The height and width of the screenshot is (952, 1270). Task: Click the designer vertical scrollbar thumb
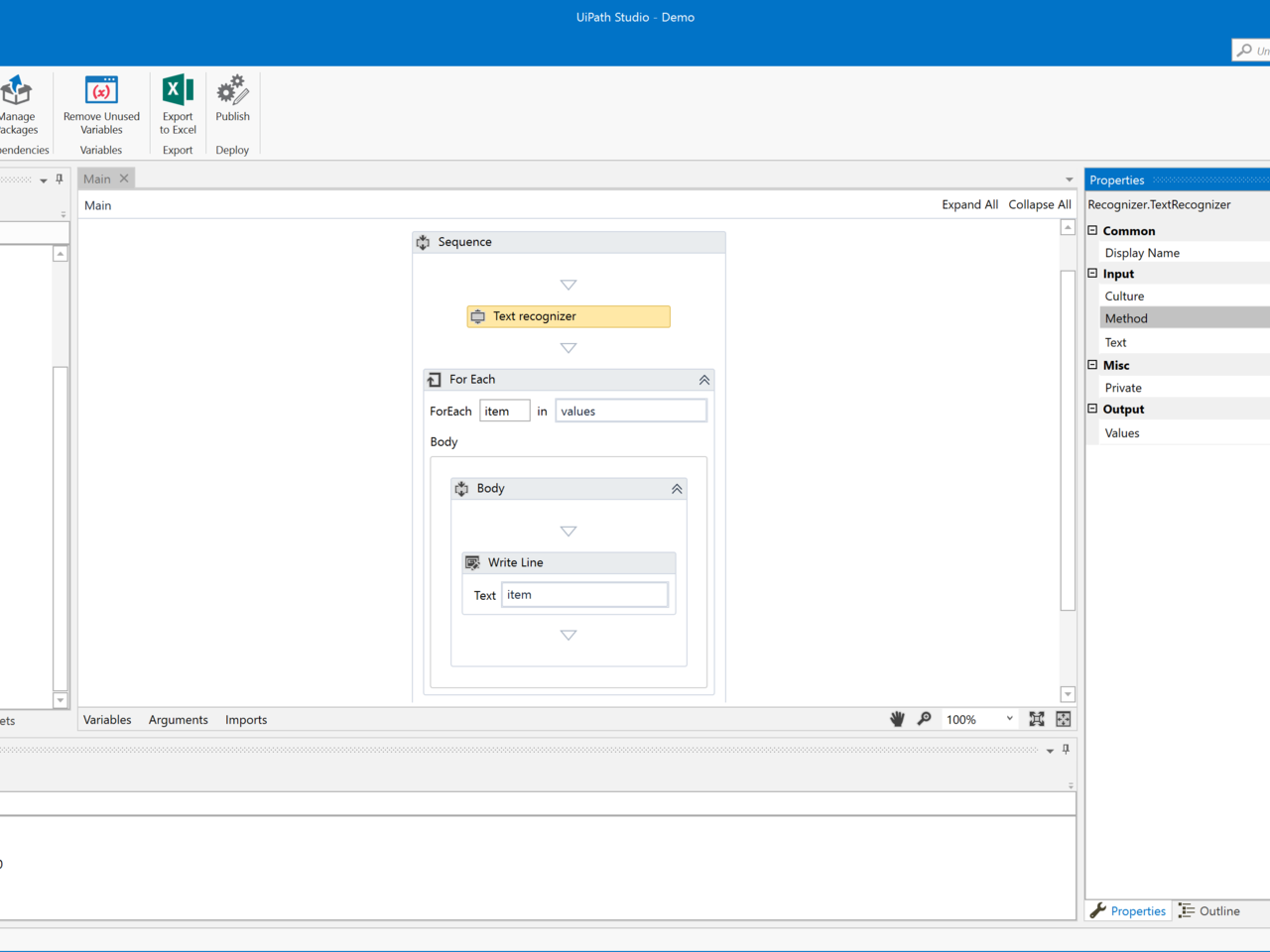[1068, 439]
